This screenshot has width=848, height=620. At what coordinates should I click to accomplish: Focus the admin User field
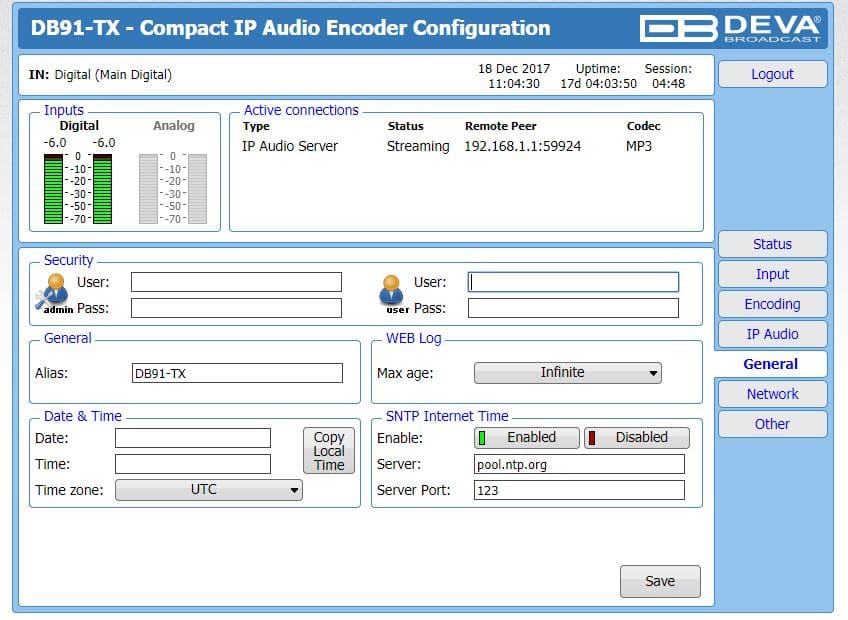click(236, 282)
